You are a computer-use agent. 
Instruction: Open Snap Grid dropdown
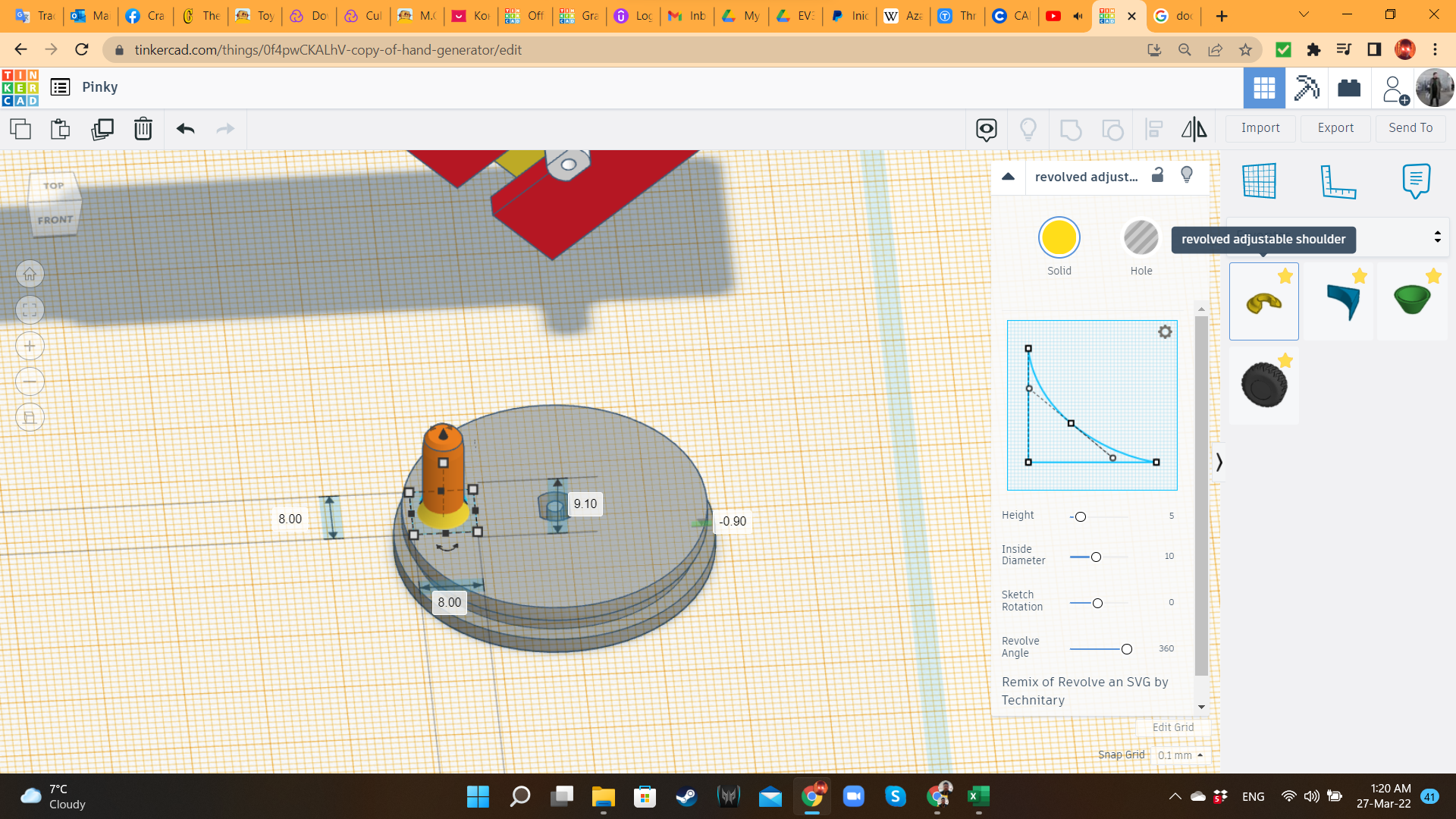1180,755
